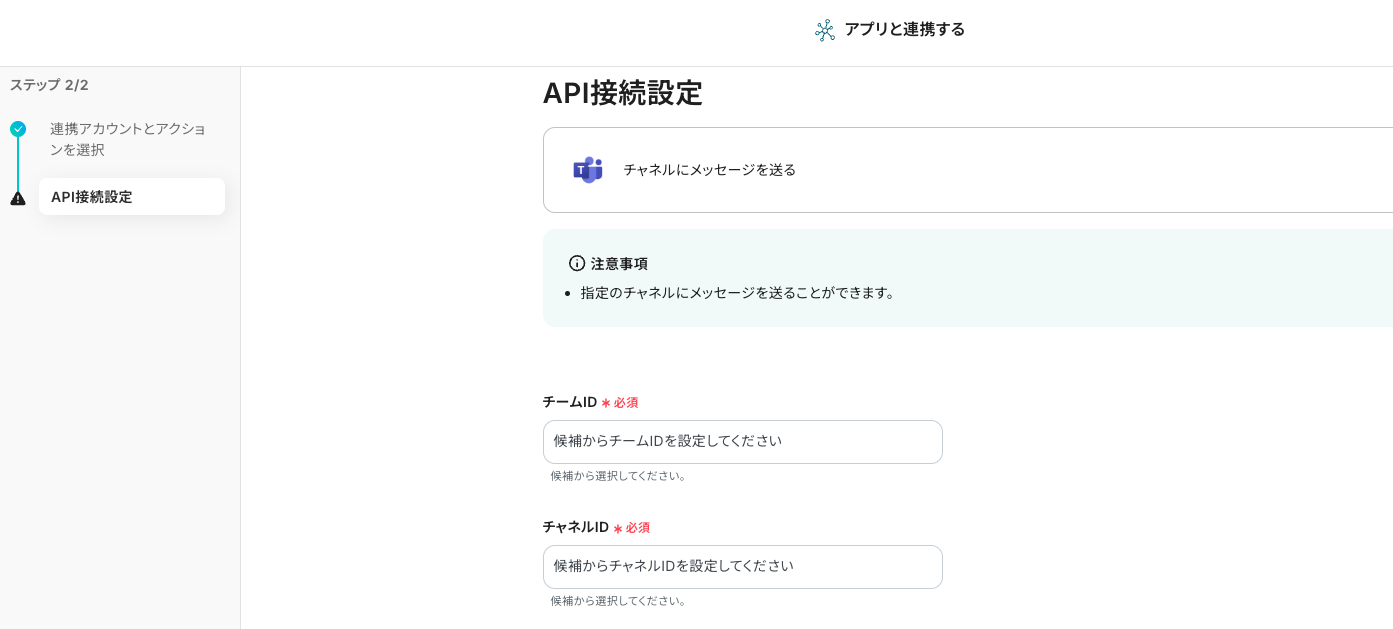Click the アプリと連携する header title
1393x629 pixels.
(x=904, y=29)
